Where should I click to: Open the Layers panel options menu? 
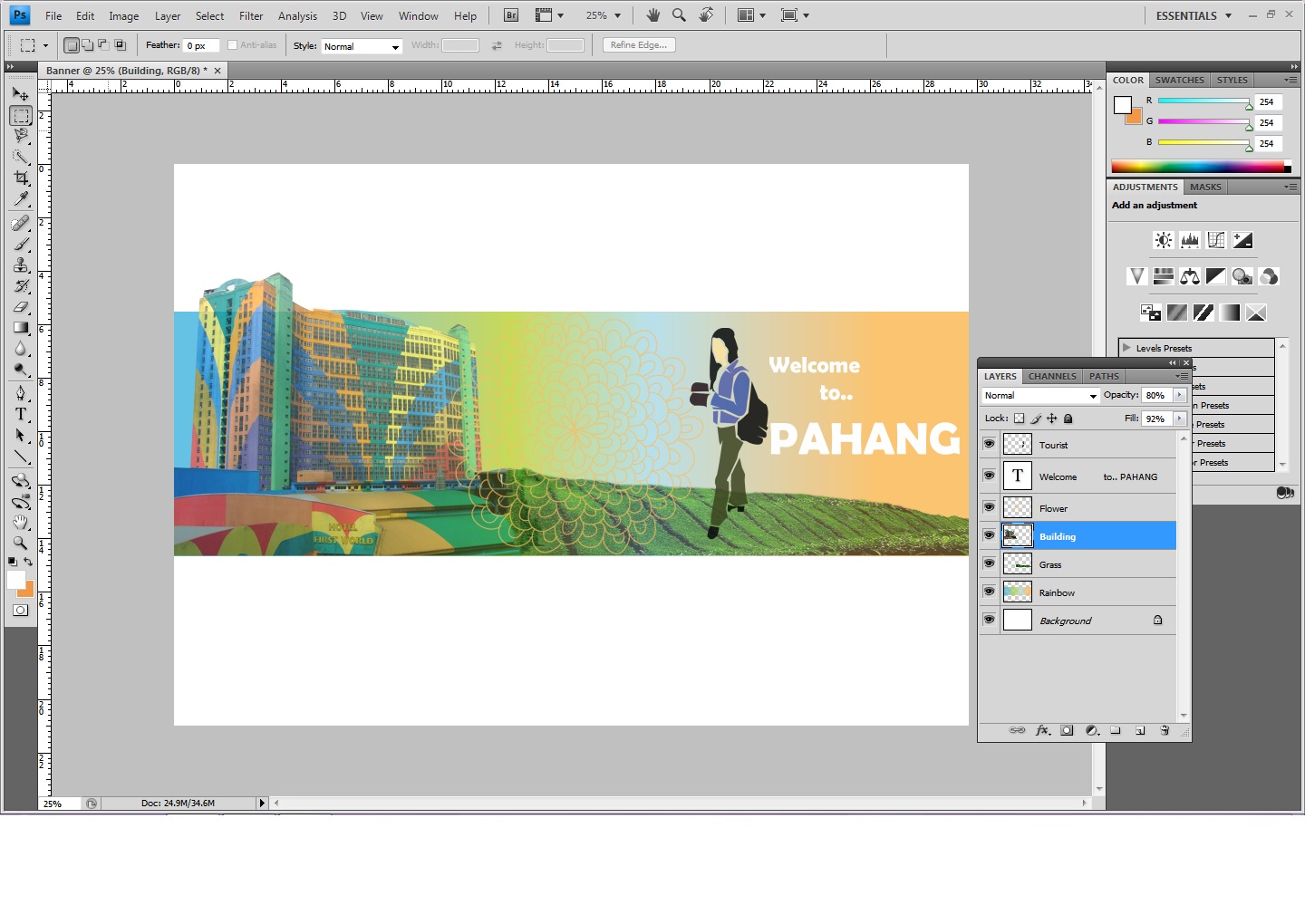click(x=1182, y=376)
